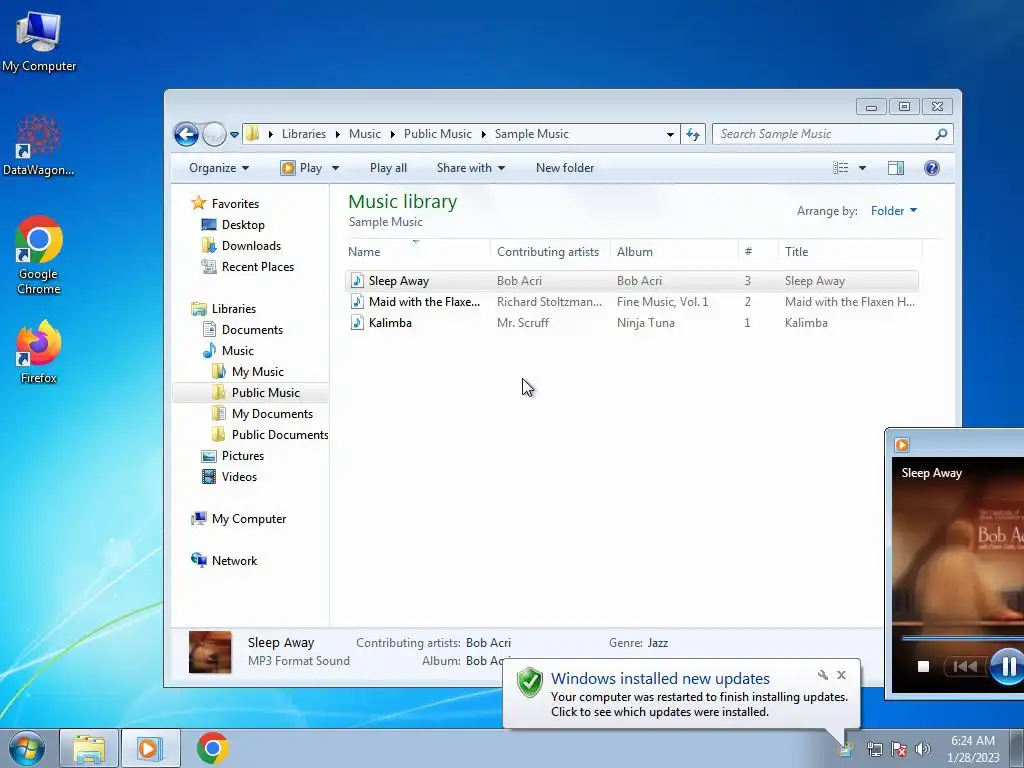
Task: Click into the Search Sample Music field
Action: tap(825, 134)
